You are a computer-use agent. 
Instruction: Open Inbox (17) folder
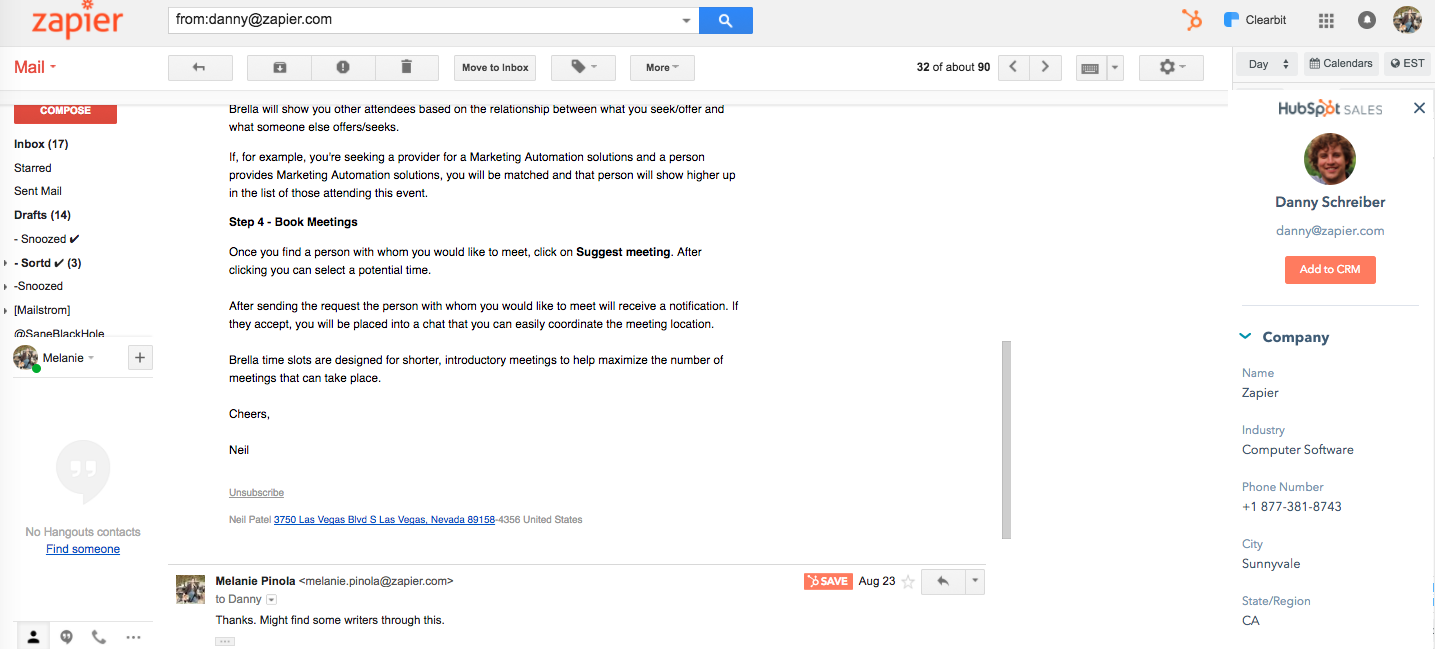click(x=41, y=144)
